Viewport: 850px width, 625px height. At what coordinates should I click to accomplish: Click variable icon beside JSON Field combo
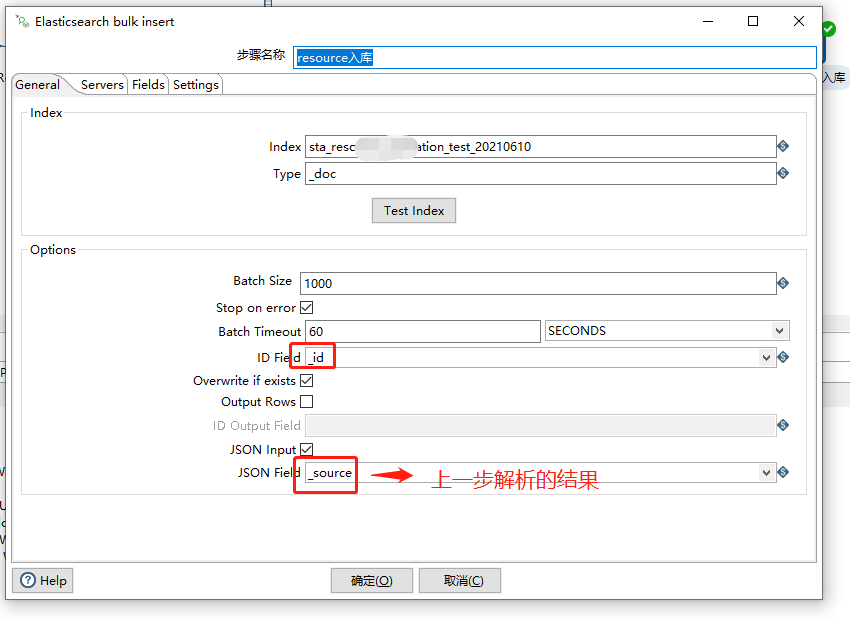[783, 472]
